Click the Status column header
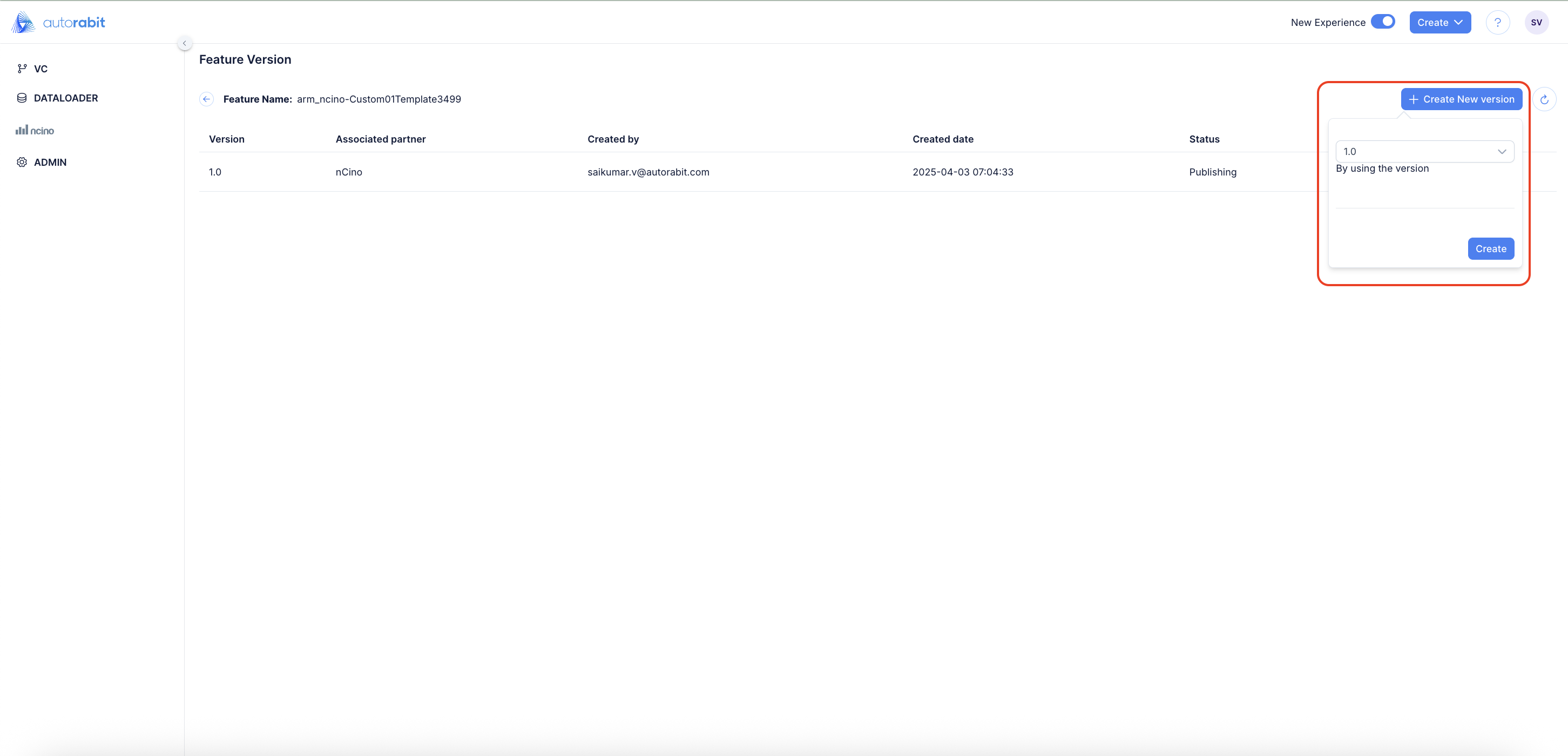This screenshot has width=1568, height=756. pos(1204,139)
